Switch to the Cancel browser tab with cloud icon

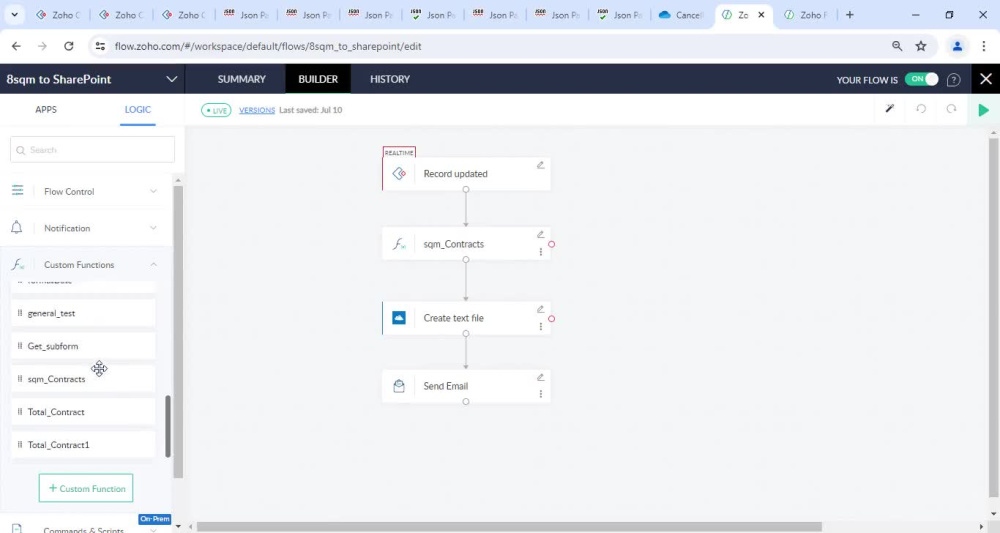(680, 15)
